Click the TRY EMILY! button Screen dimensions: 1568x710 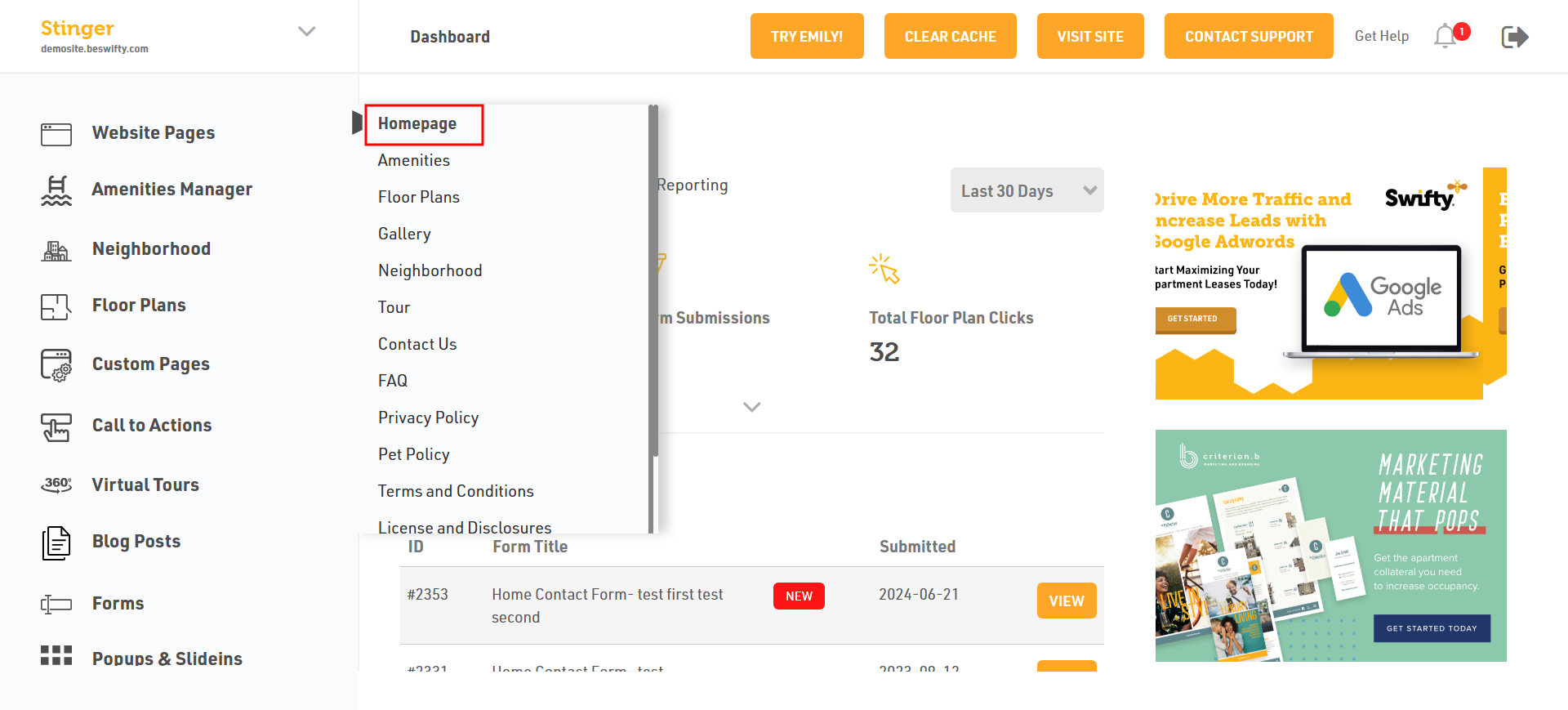pyautogui.click(x=806, y=36)
